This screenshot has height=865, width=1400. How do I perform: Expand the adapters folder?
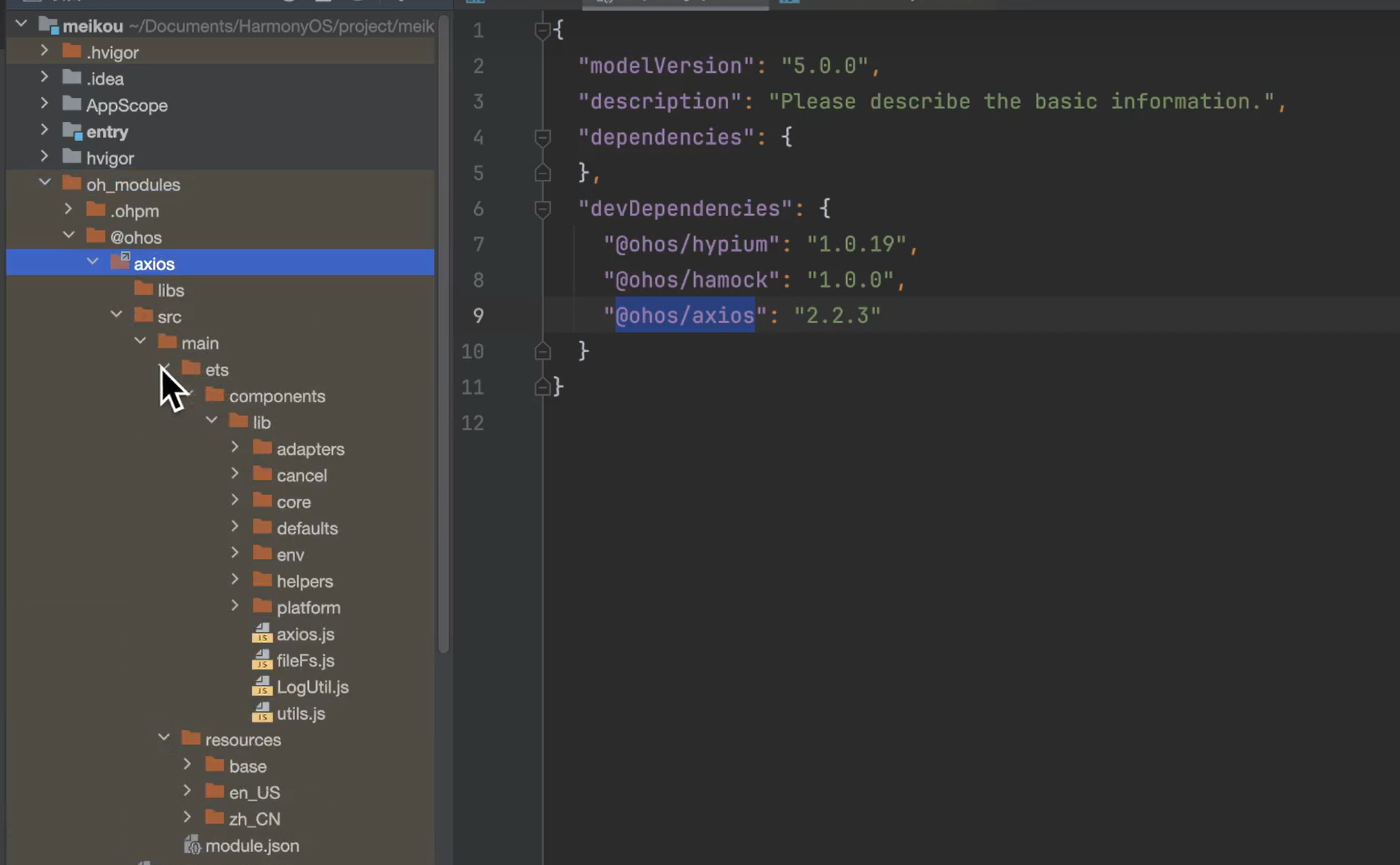point(235,447)
